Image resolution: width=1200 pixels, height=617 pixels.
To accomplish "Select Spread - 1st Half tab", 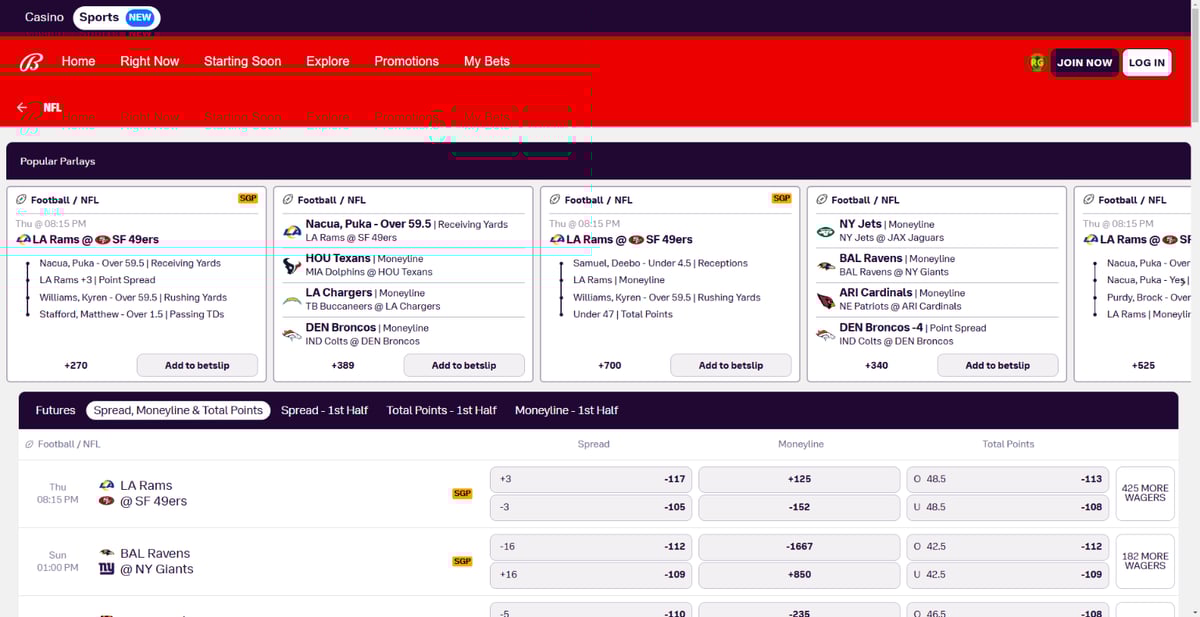I will point(324,410).
